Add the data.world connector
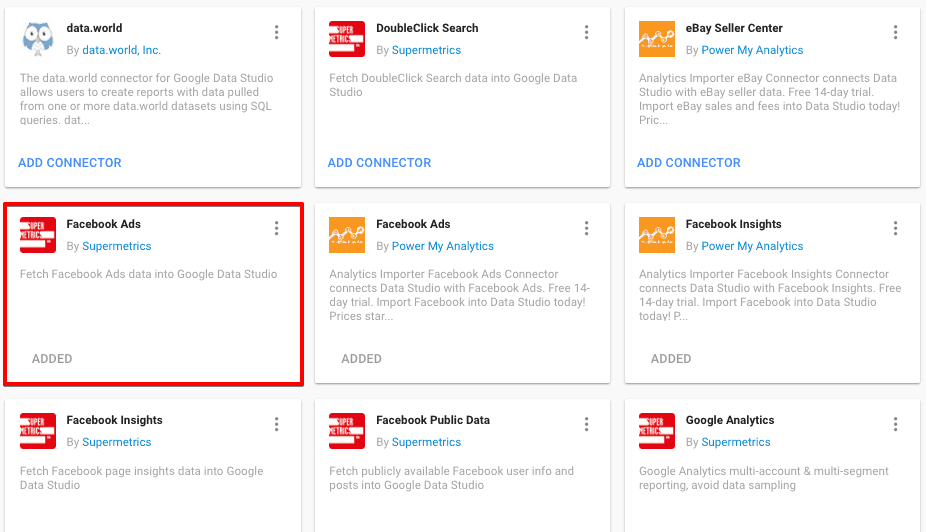The image size is (926, 532). tap(70, 163)
